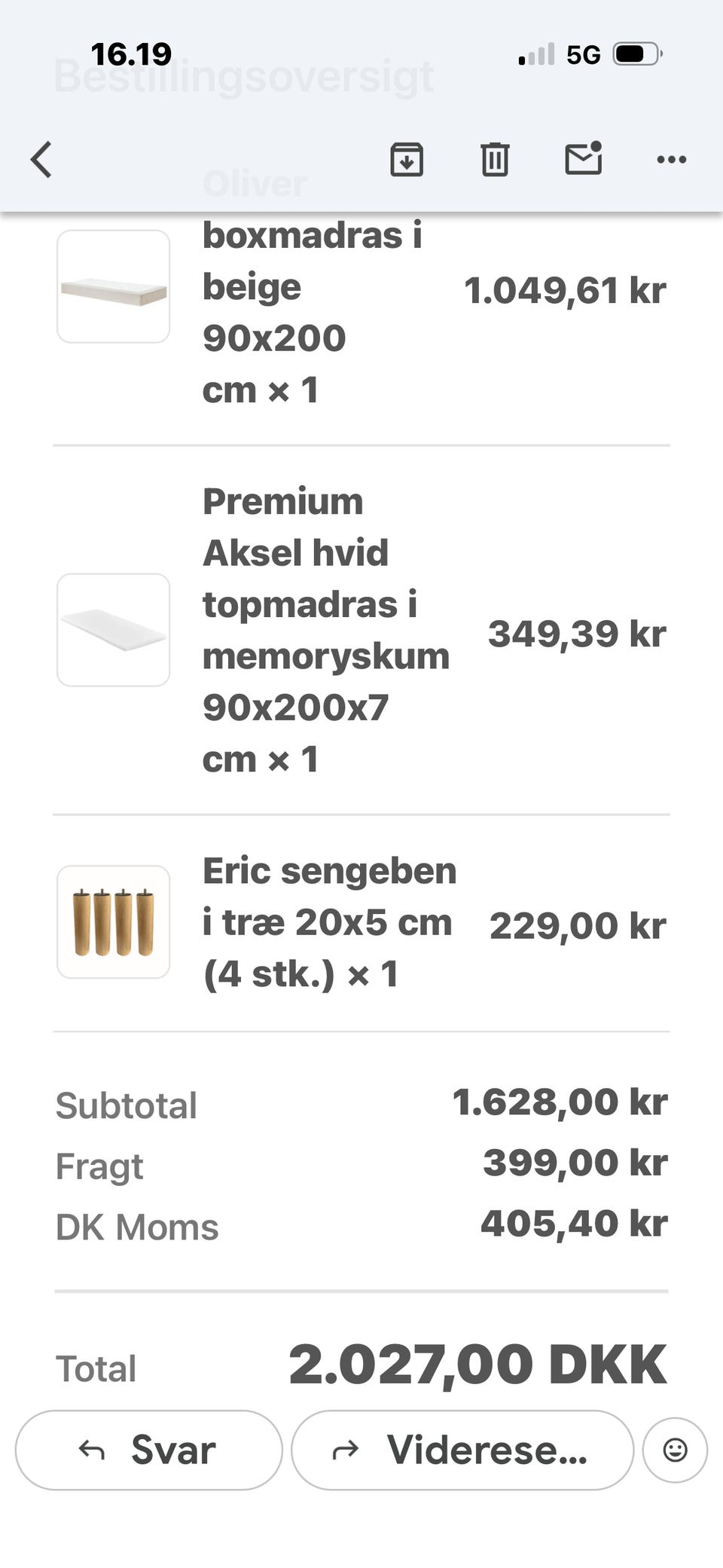Viewport: 723px width, 1568px height.
Task: Archive this email with the box icon
Action: point(407,159)
